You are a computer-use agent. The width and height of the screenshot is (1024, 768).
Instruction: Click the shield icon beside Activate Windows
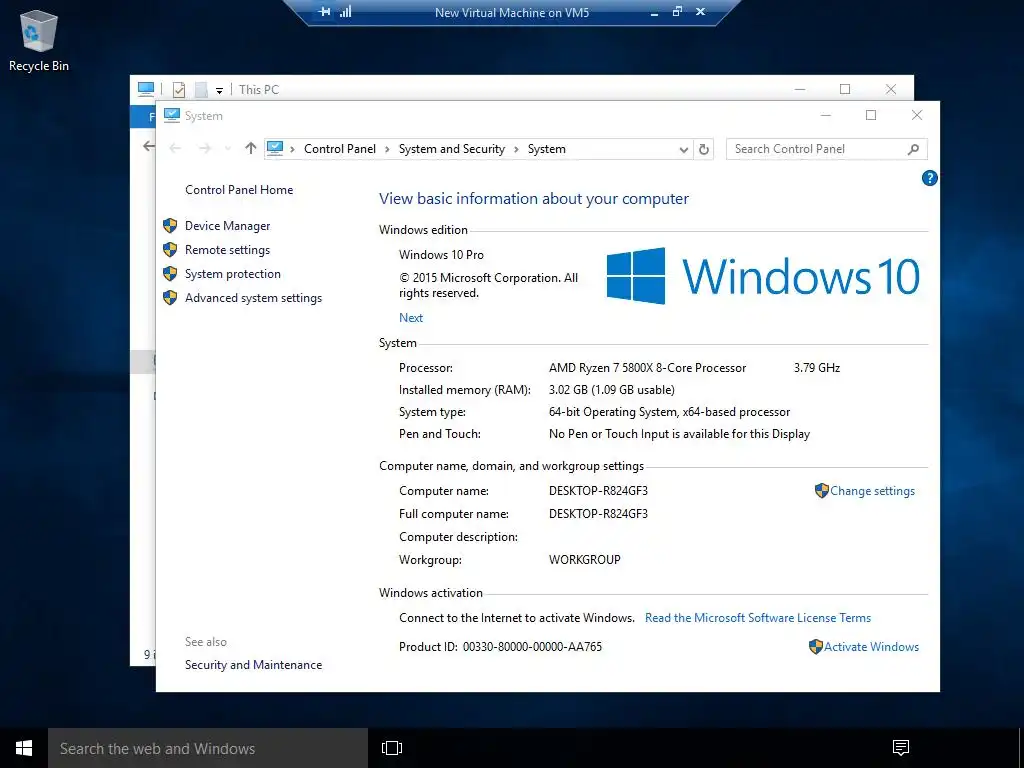816,647
